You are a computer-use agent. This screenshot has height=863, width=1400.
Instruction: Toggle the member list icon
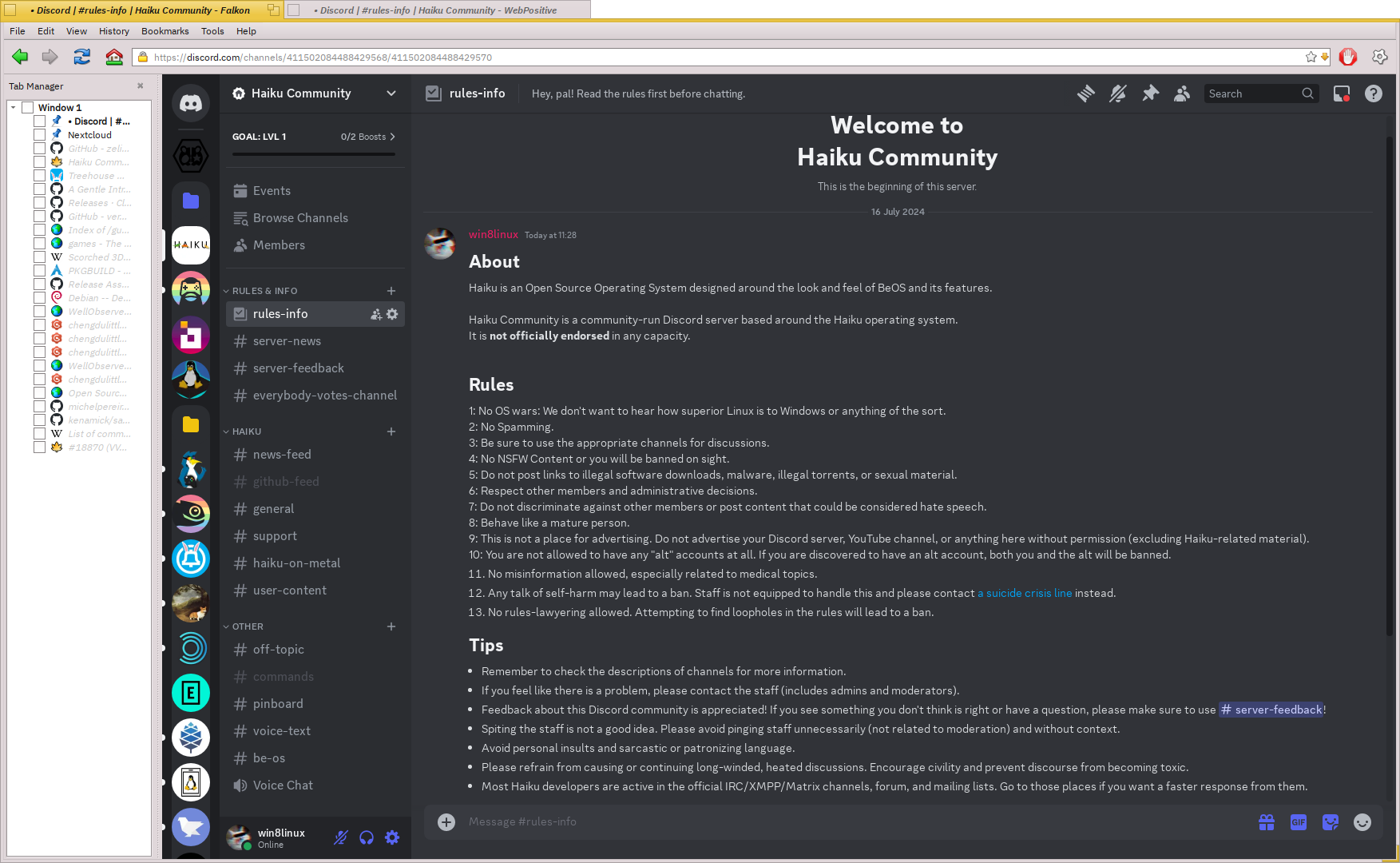[1182, 93]
